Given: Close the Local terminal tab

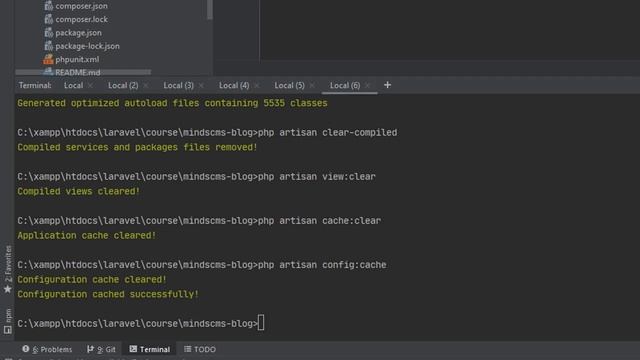Looking at the screenshot, I should click(x=91, y=85).
